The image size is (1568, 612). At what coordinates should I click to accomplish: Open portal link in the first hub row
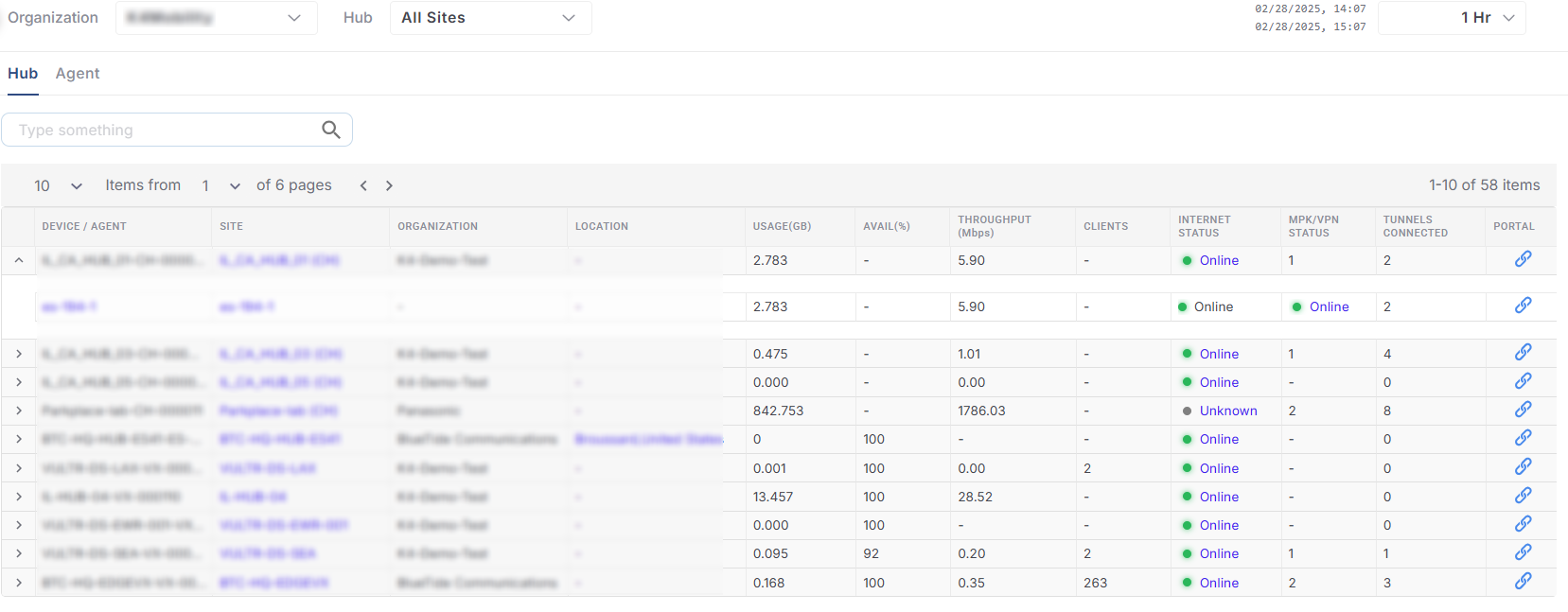[1523, 259]
